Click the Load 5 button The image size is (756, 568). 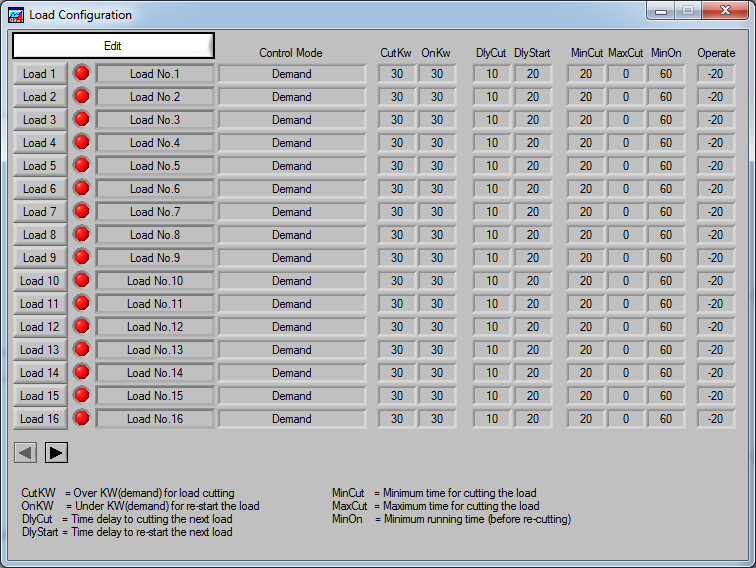40,166
